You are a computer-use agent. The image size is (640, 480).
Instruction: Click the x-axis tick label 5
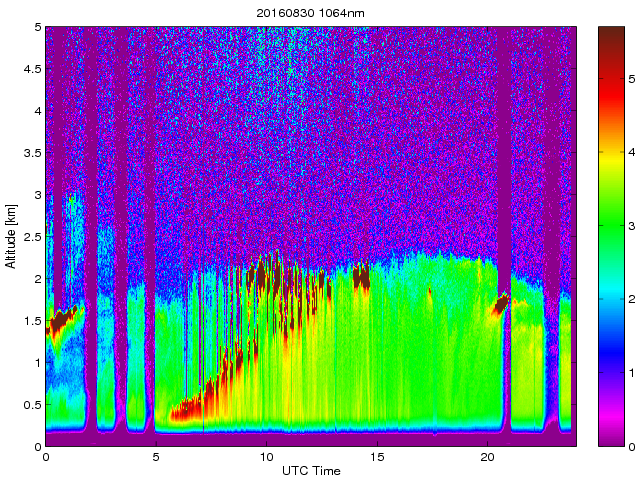click(x=156, y=457)
